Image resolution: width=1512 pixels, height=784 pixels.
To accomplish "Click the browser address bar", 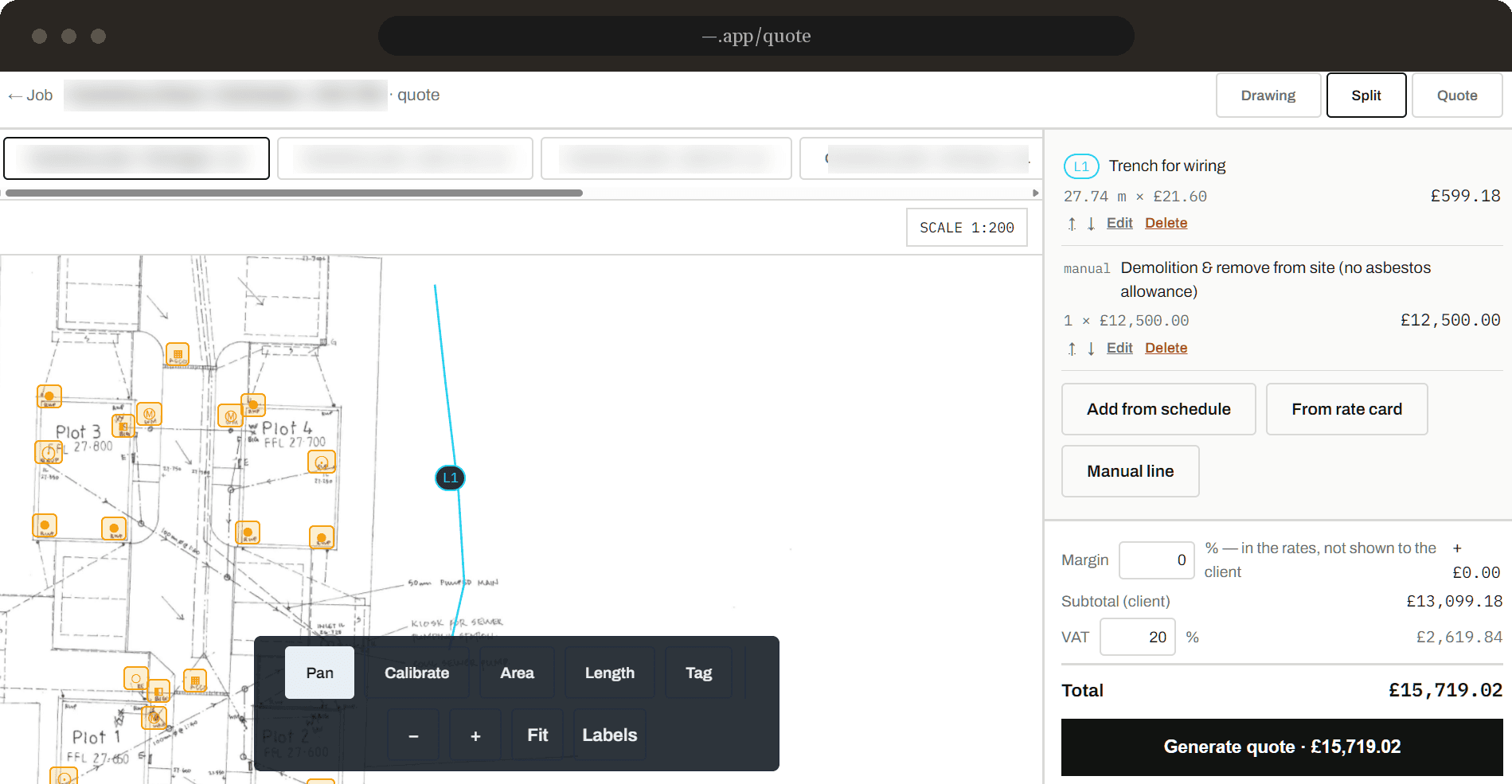I will (x=756, y=36).
